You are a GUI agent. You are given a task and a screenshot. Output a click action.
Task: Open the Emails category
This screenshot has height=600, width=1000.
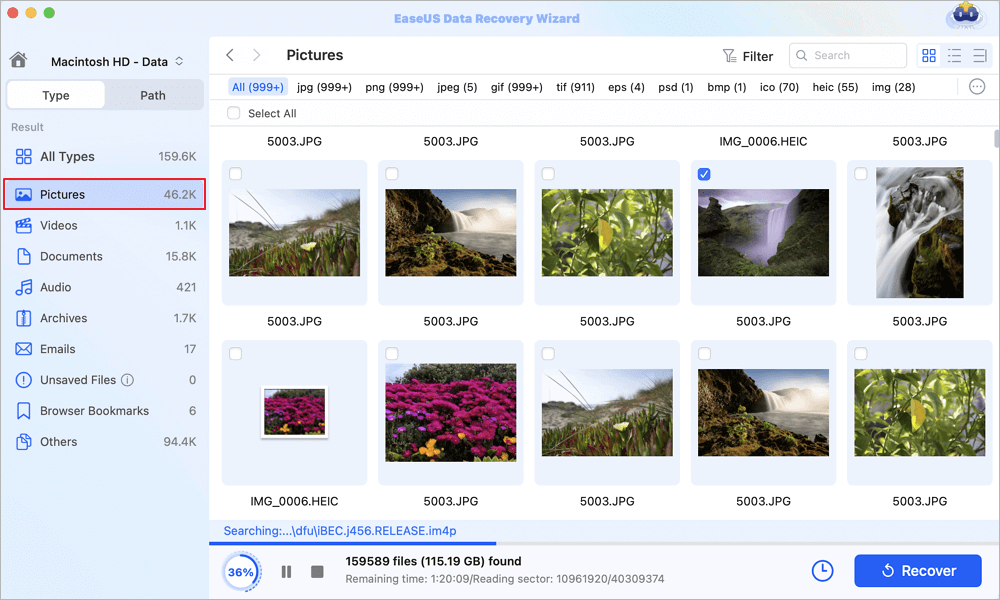pyautogui.click(x=105, y=349)
